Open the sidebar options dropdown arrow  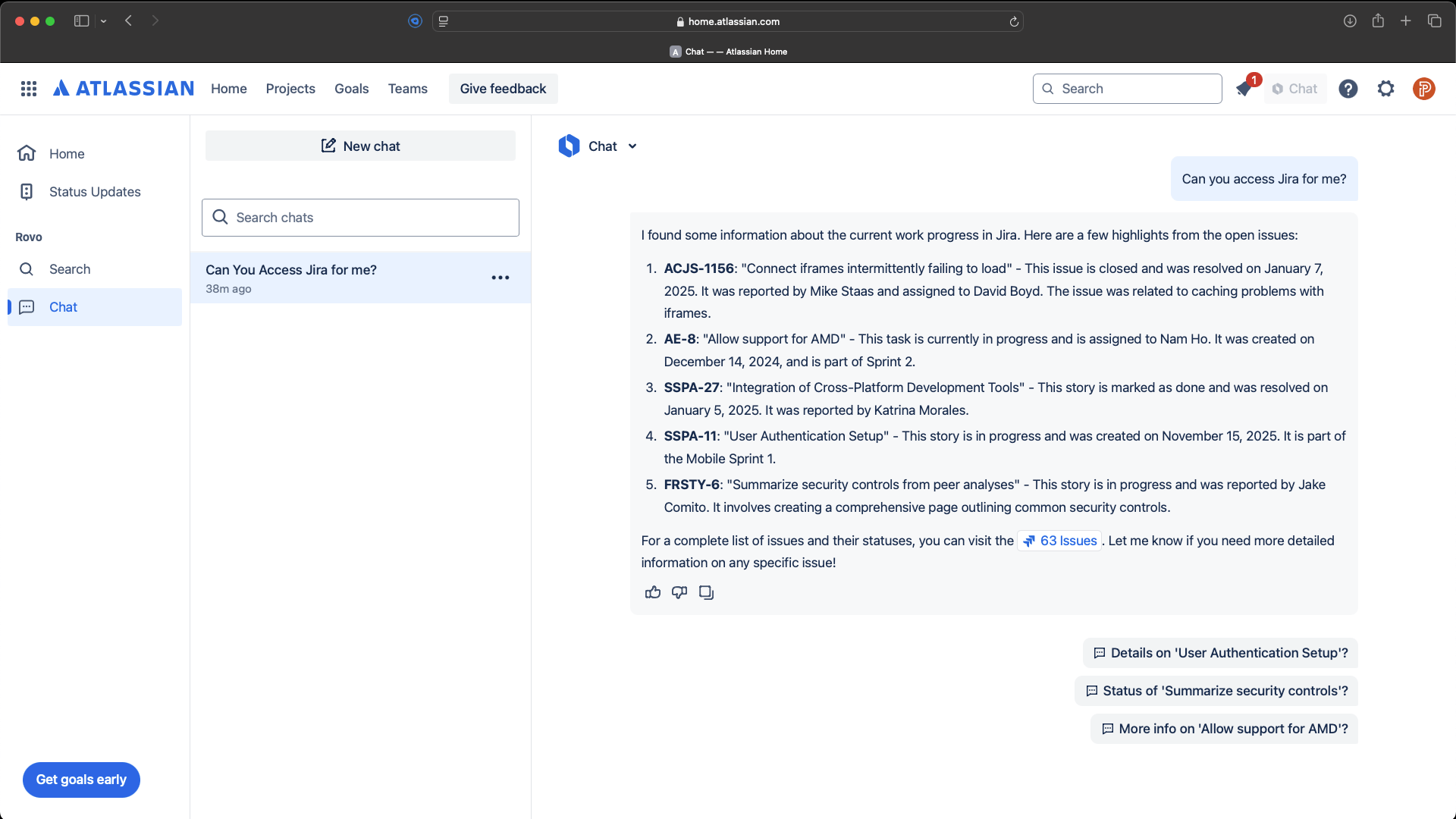coord(104,21)
